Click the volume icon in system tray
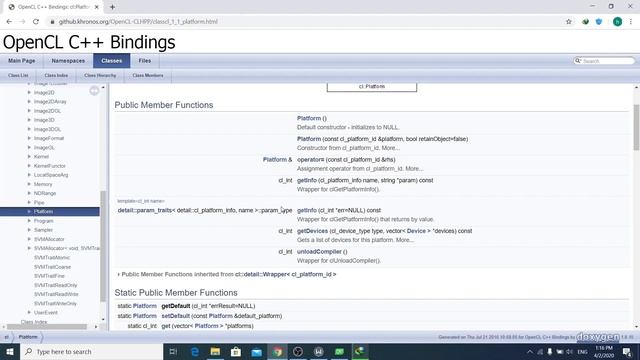640x360 pixels. [x=569, y=351]
